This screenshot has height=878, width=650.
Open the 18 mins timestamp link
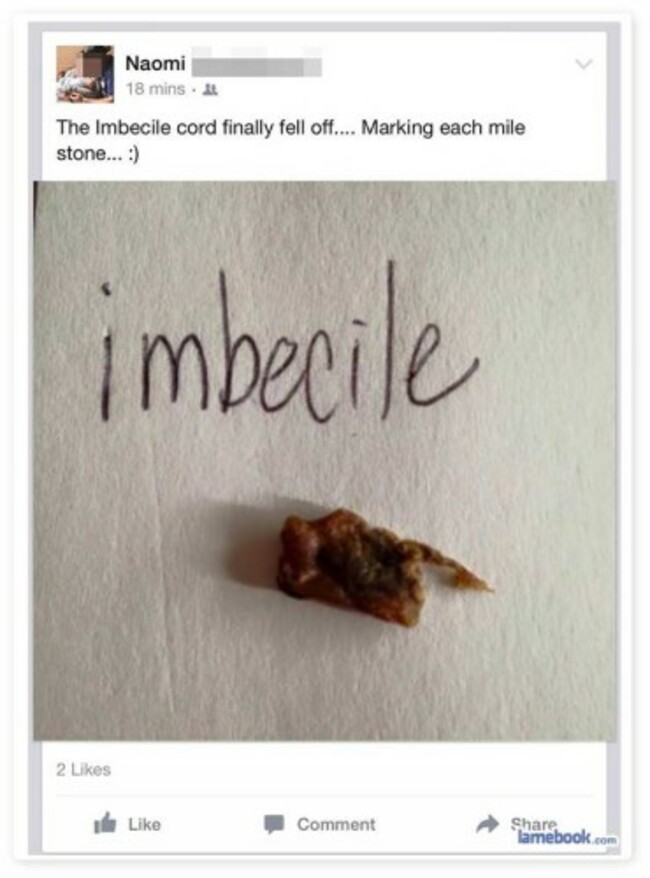point(155,89)
